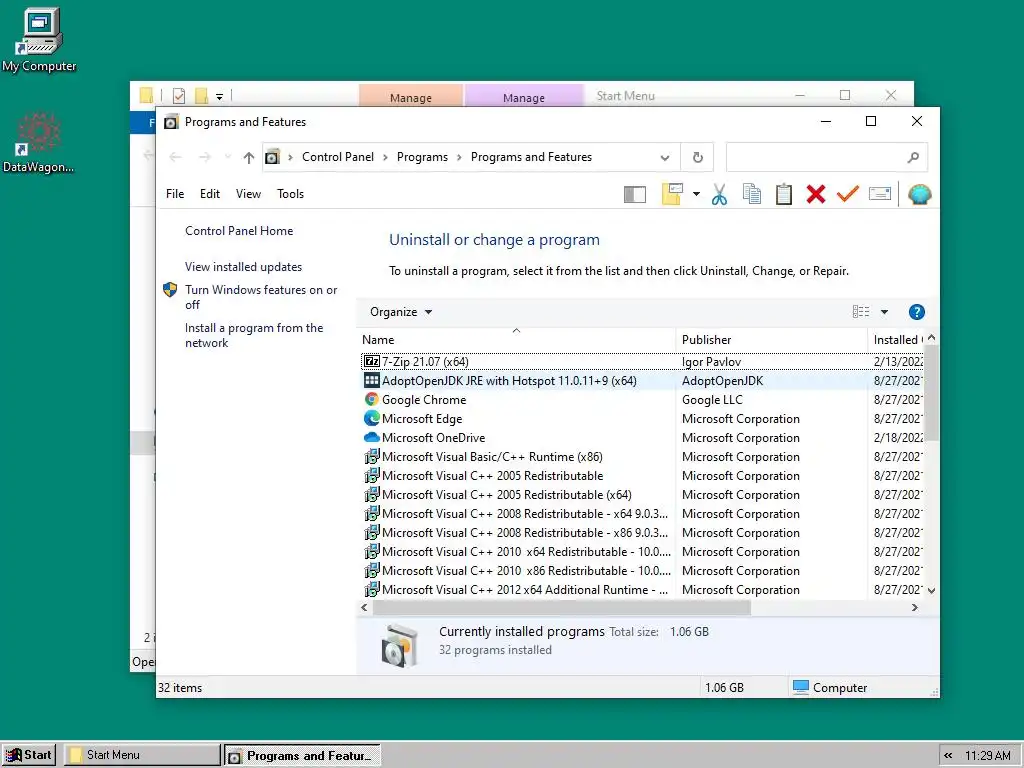Click vertical scrollbar down arrow in program list
The height and width of the screenshot is (768, 1024).
(x=931, y=590)
